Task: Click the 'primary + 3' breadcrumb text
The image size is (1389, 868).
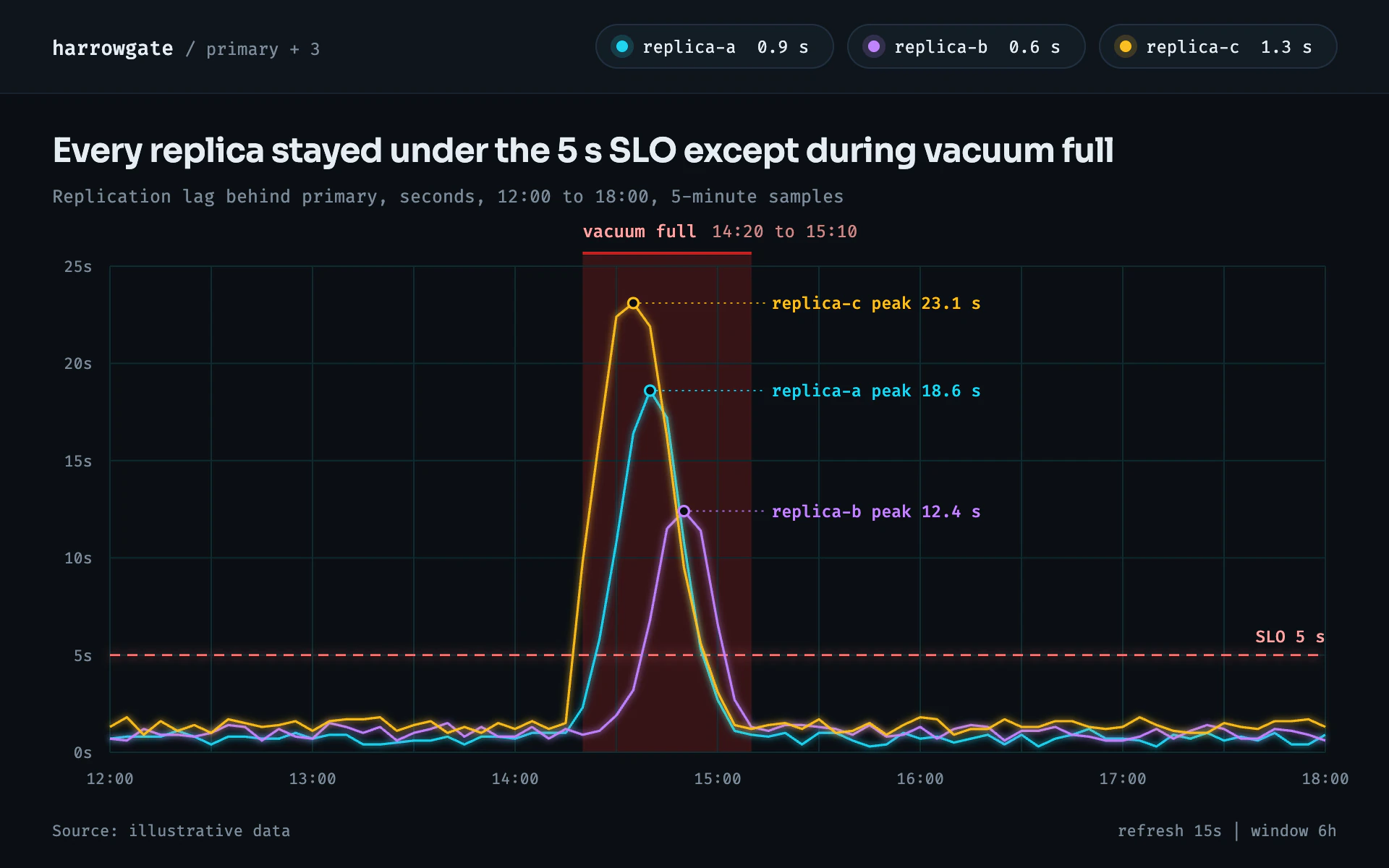Action: [x=263, y=49]
